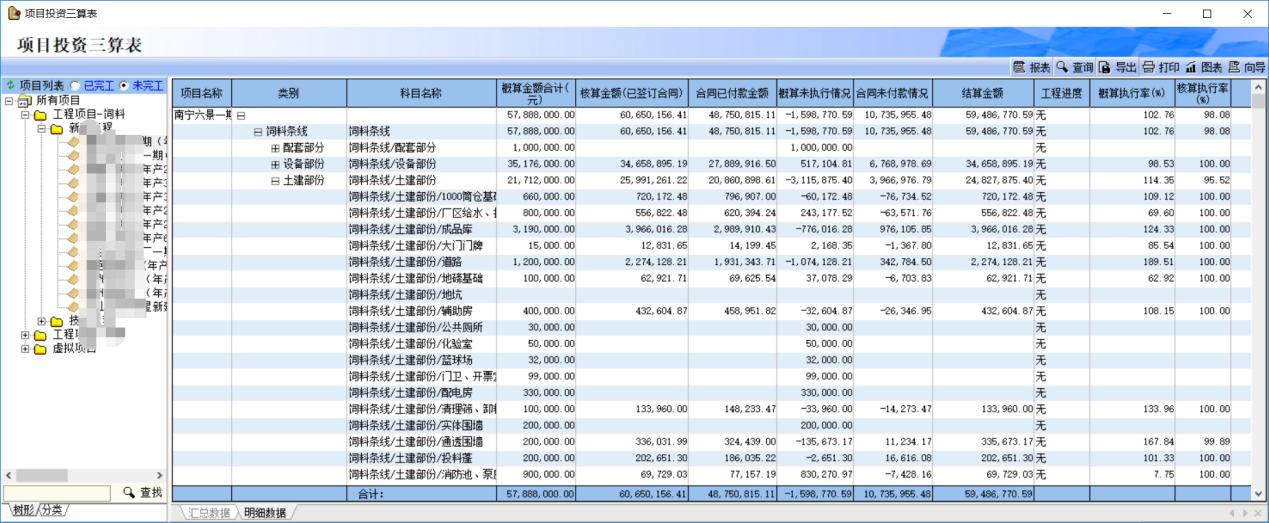
Task: Click the search input field beside 查找
Action: (x=57, y=493)
